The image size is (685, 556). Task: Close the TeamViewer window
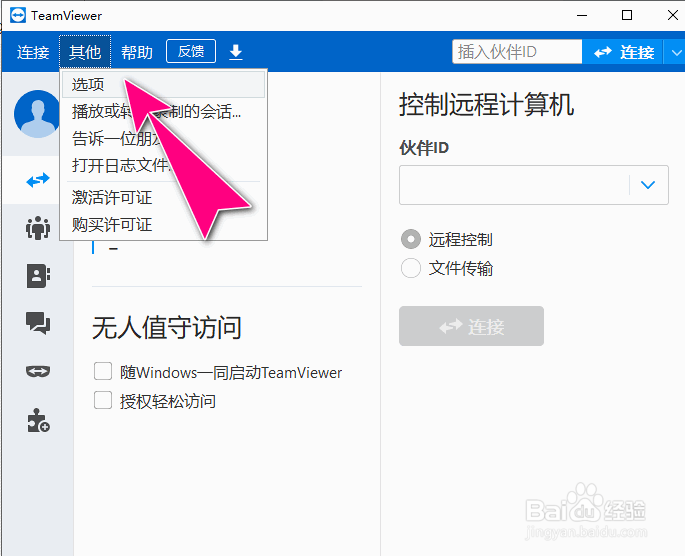(673, 15)
